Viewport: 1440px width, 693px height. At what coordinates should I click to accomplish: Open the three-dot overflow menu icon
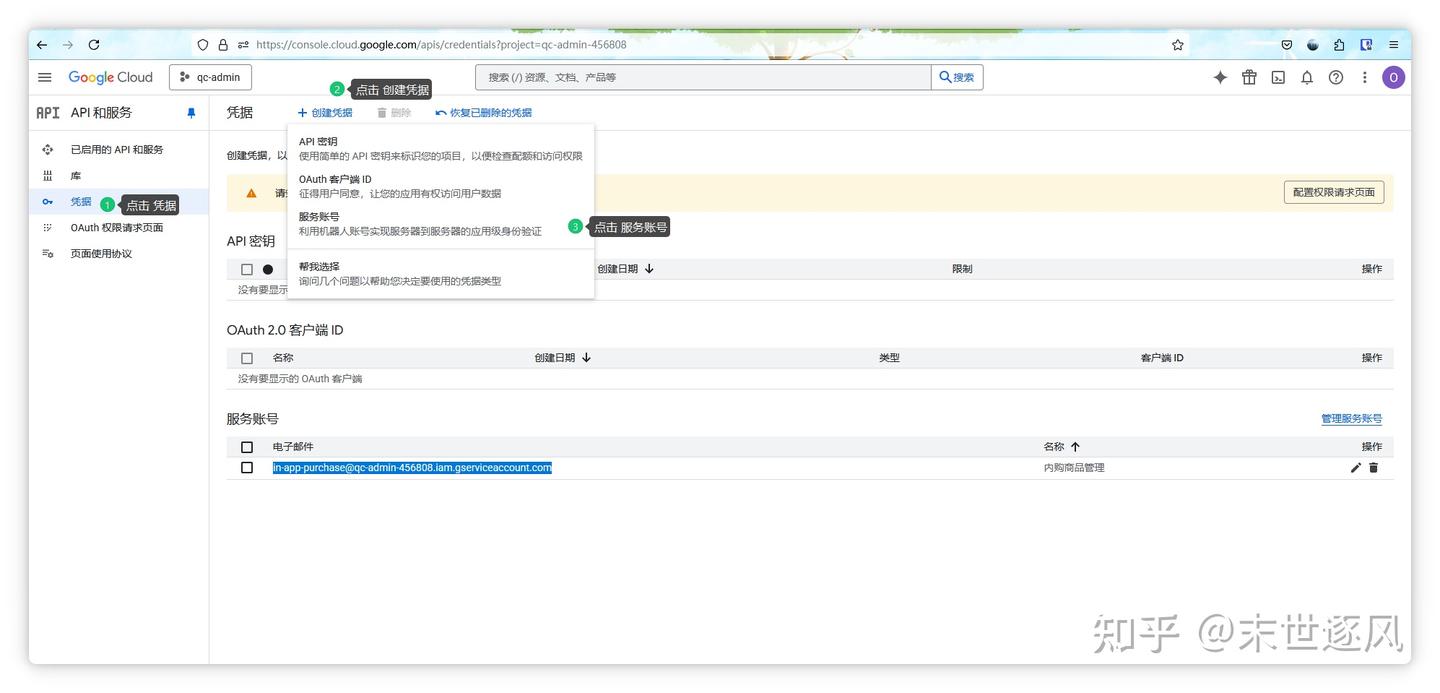1363,76
